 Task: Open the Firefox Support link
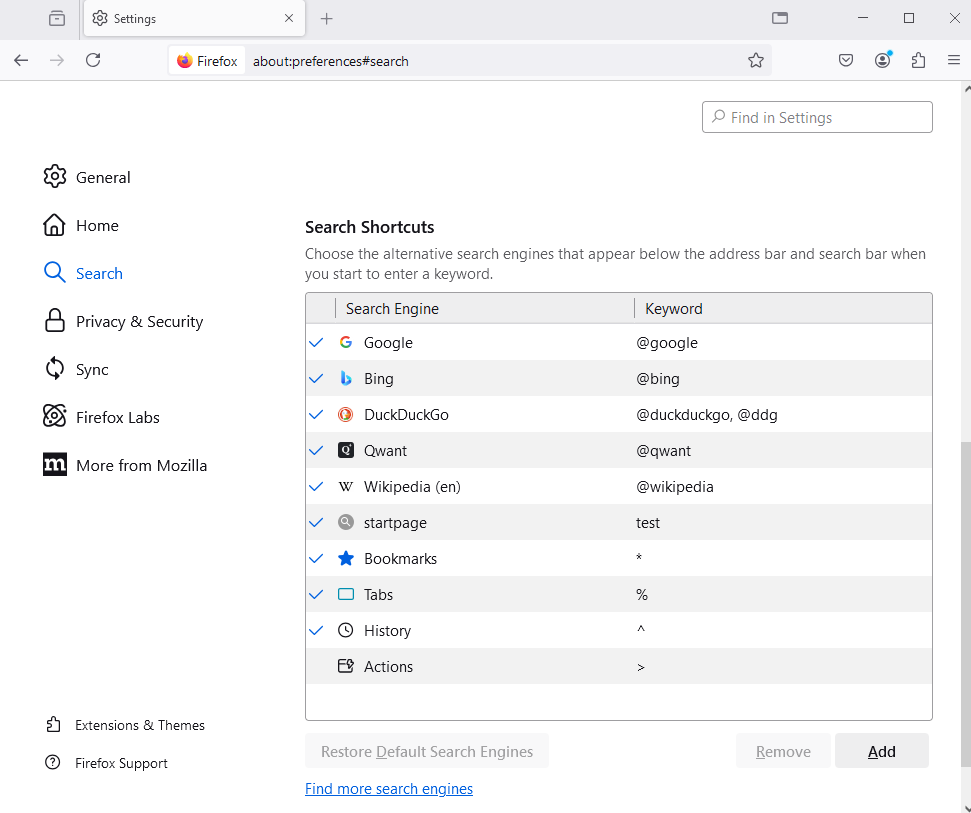[x=107, y=763]
